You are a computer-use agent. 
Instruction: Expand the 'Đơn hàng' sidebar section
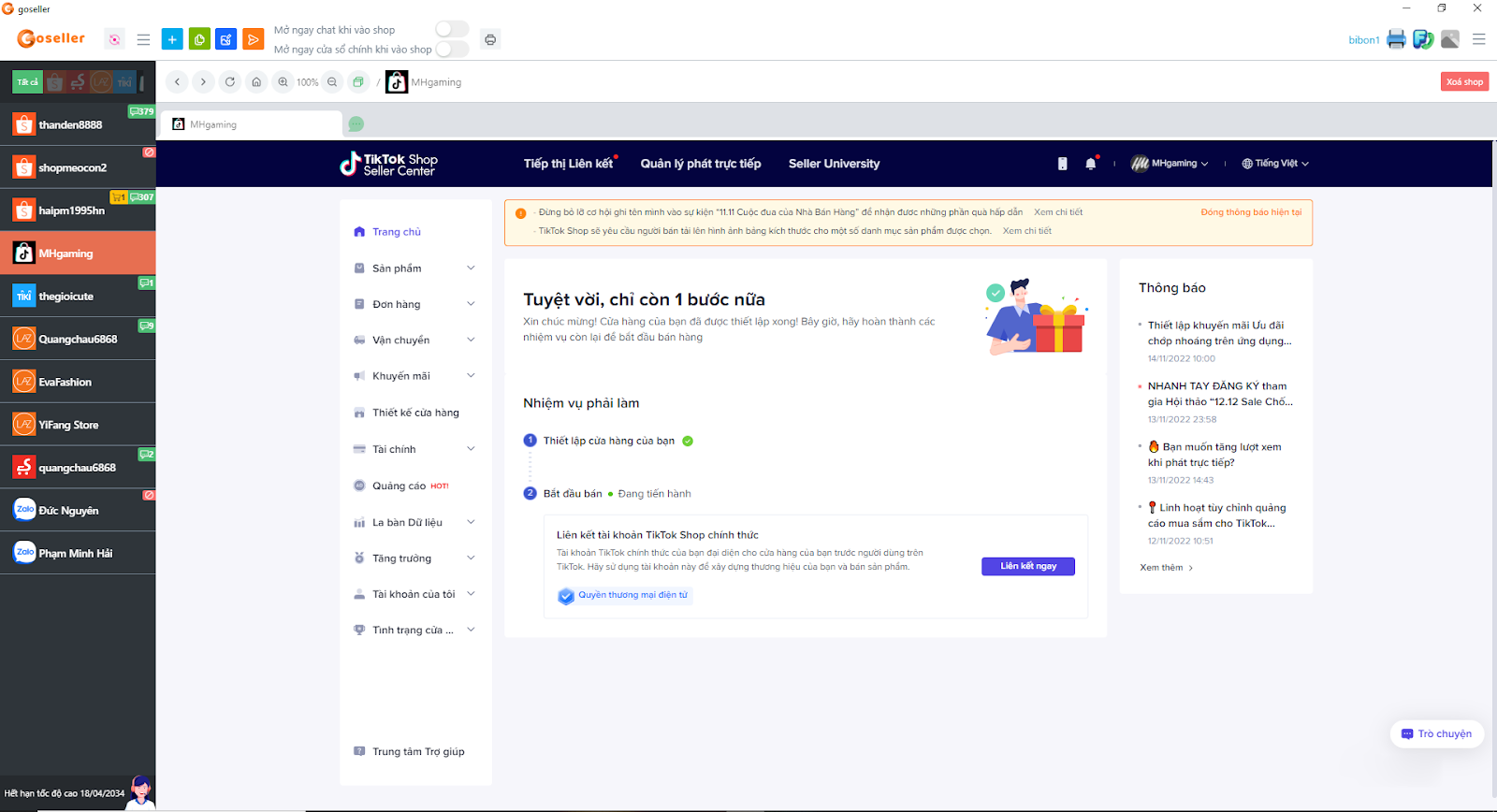point(415,304)
